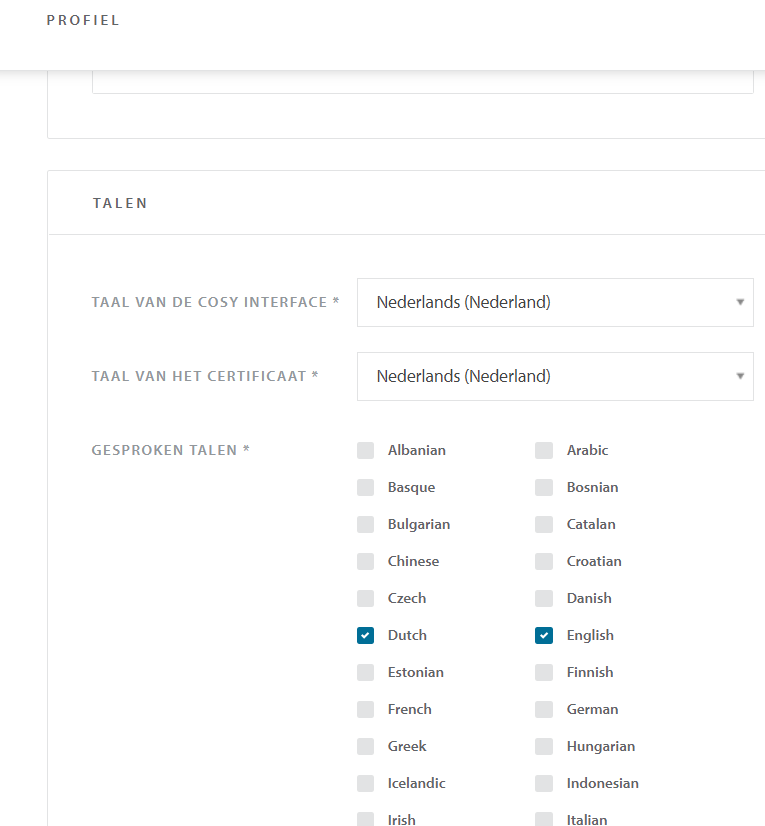Open the Taal van de Cosy Interface dropdown
This screenshot has height=826, width=765.
554,302
